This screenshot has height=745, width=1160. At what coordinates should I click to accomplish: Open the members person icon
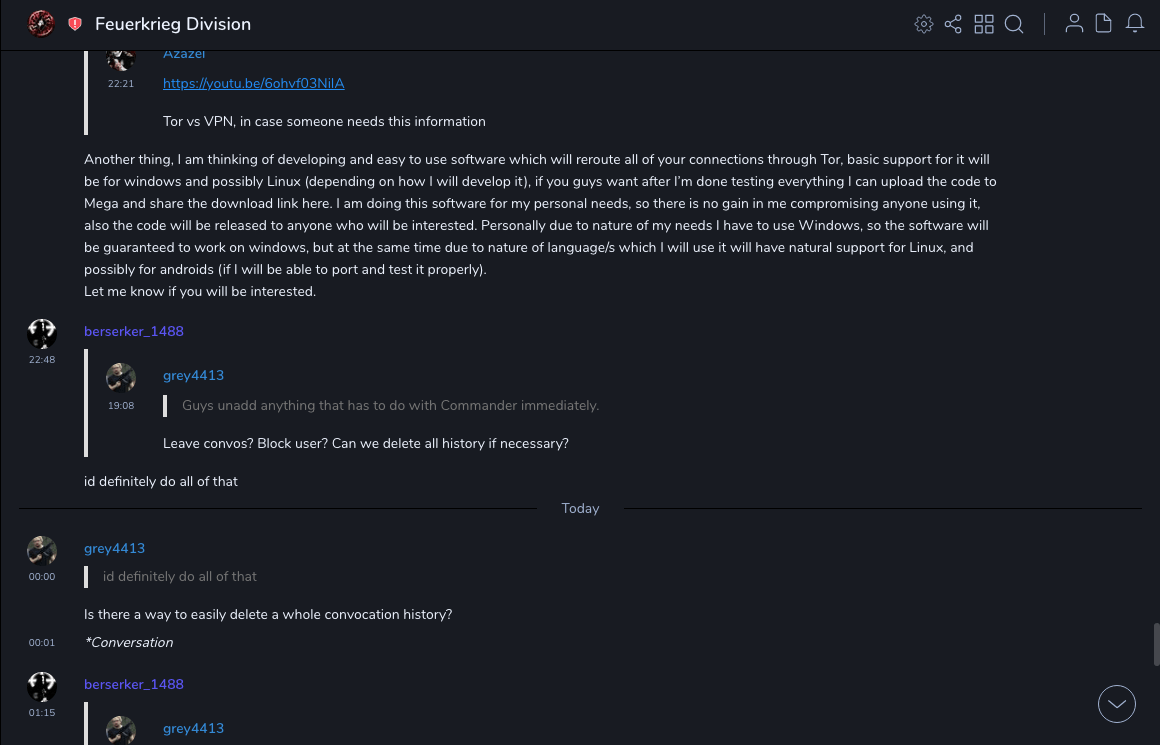1074,24
